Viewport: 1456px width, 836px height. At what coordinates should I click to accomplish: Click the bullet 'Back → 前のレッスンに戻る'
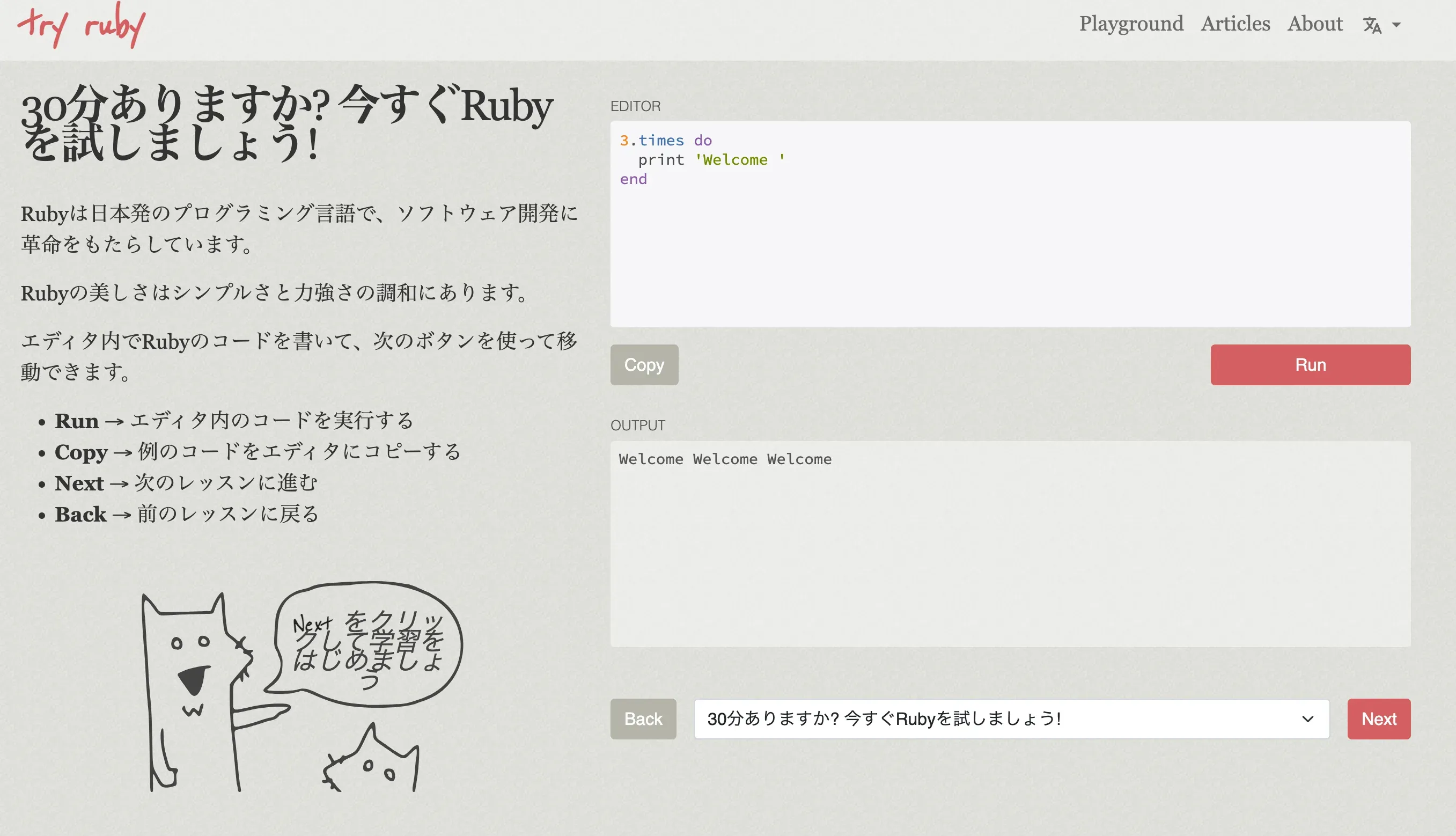tap(187, 514)
